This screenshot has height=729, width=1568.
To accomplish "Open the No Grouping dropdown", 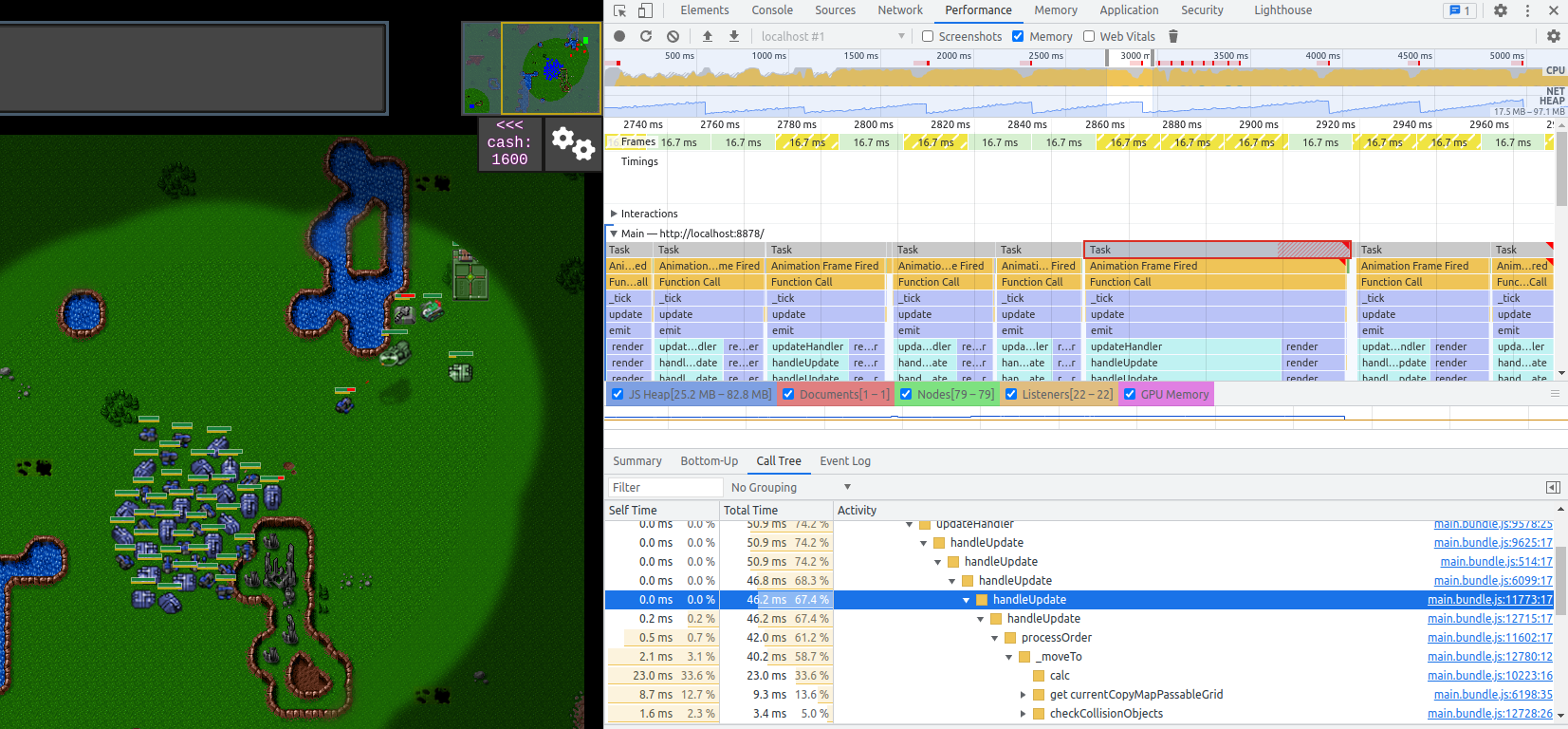I will (790, 487).
